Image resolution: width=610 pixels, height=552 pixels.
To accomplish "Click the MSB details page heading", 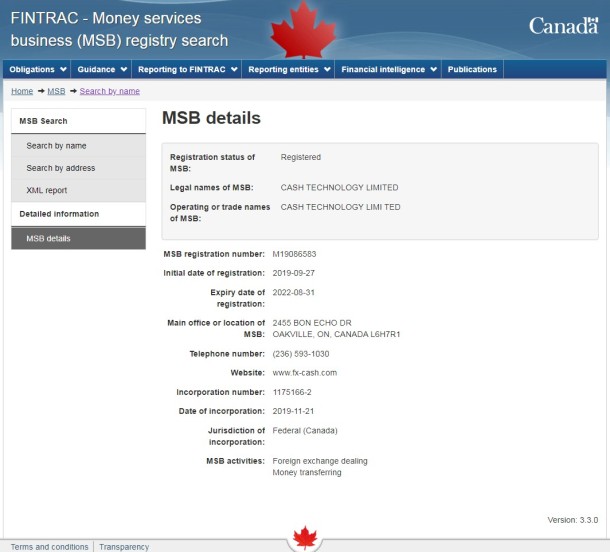I will click(211, 118).
